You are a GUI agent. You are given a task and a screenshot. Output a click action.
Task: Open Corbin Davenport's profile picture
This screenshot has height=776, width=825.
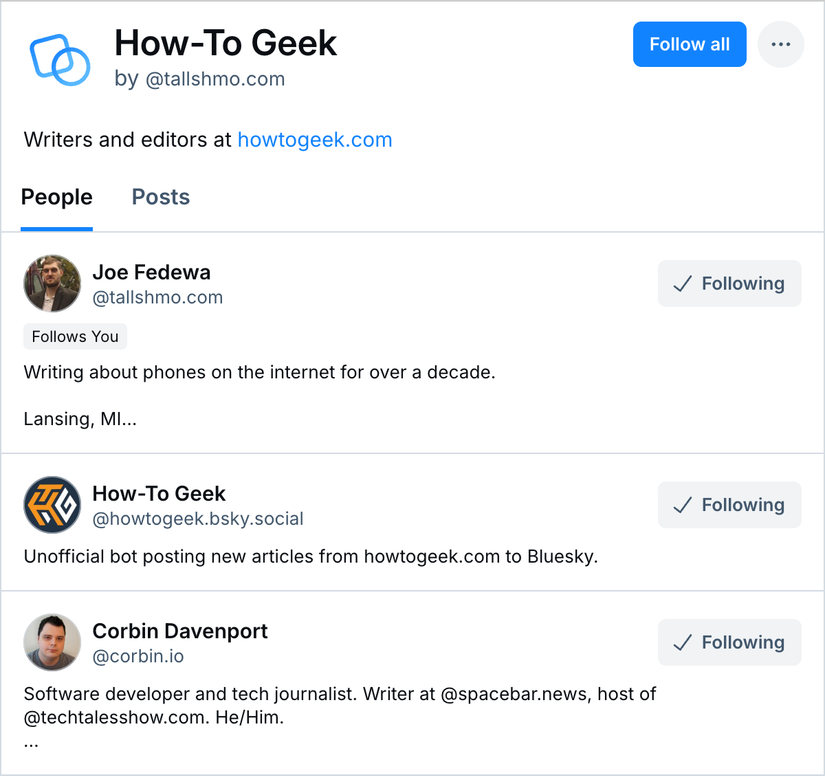coord(52,642)
